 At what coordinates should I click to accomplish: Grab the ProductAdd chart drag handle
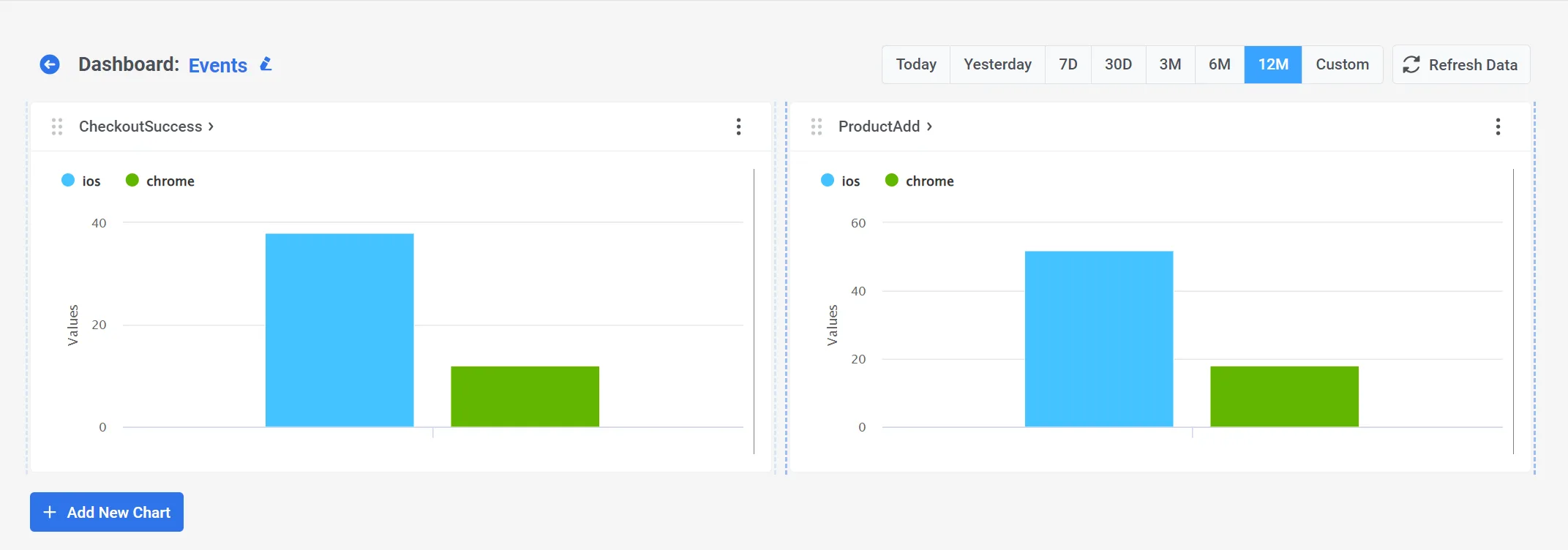[817, 127]
